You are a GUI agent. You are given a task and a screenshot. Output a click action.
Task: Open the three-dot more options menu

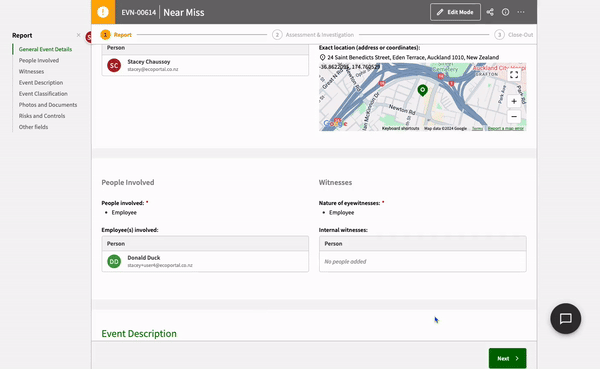click(x=521, y=12)
